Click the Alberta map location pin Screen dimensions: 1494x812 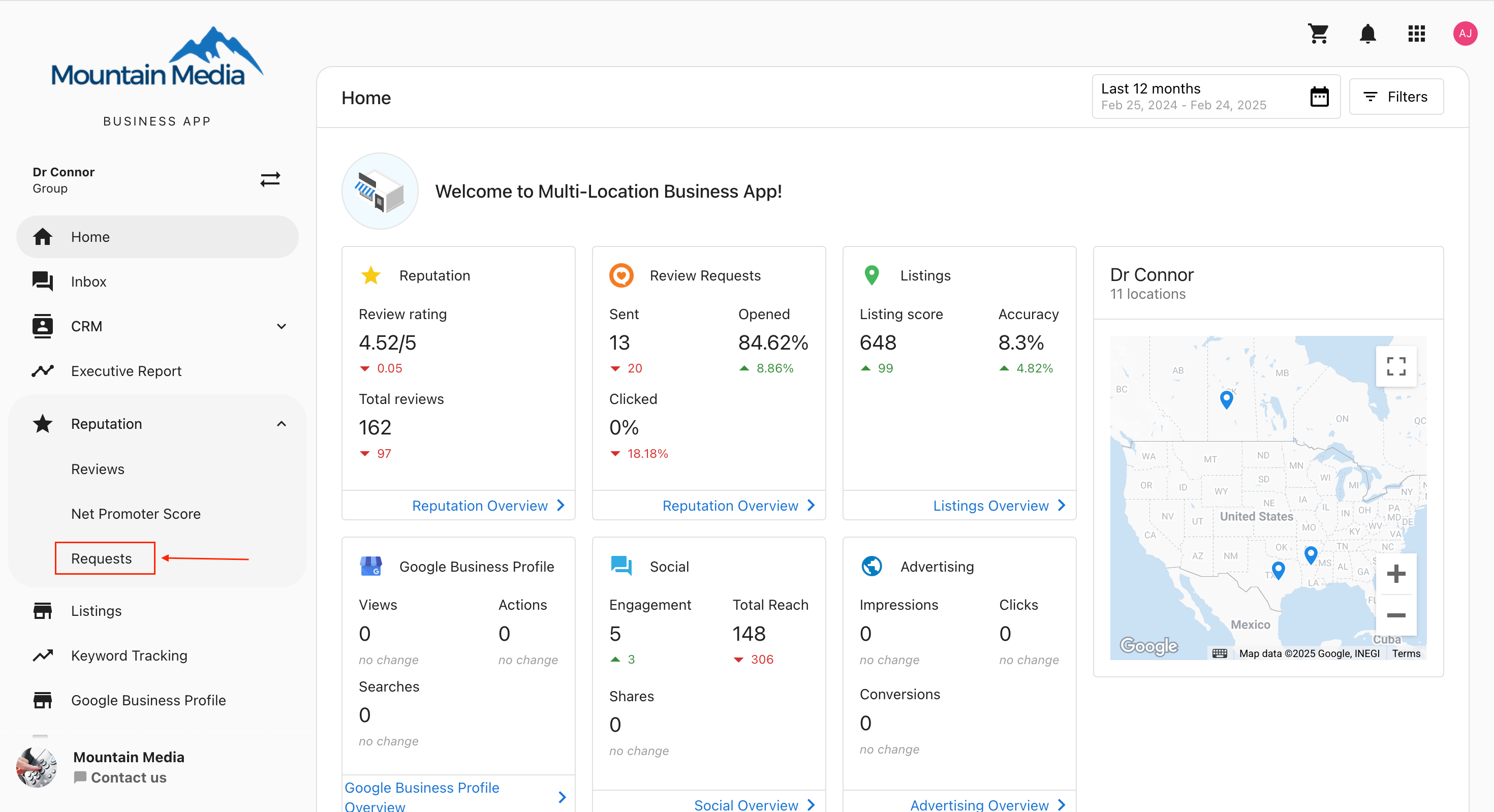click(1226, 398)
